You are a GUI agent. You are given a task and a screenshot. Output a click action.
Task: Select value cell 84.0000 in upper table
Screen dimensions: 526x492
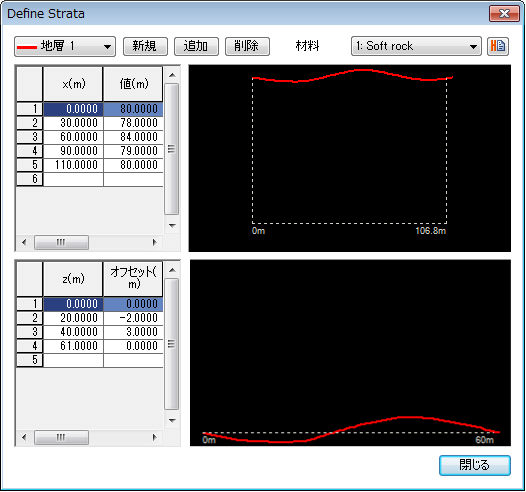click(x=133, y=137)
